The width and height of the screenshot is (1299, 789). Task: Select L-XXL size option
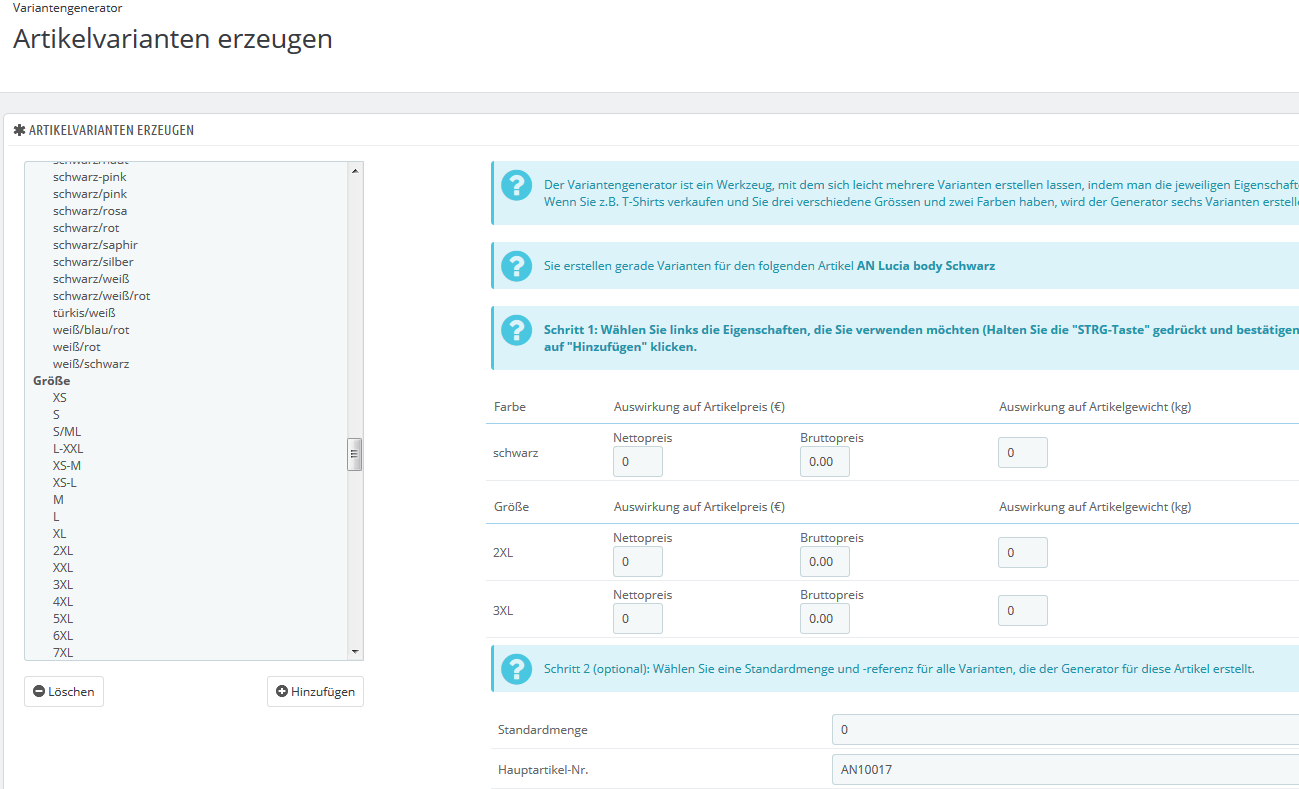click(68, 449)
